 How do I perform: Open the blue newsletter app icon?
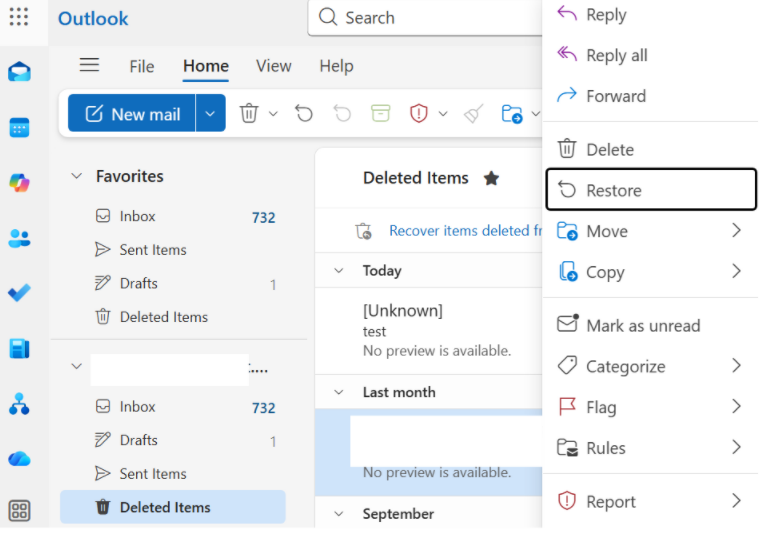(19, 348)
